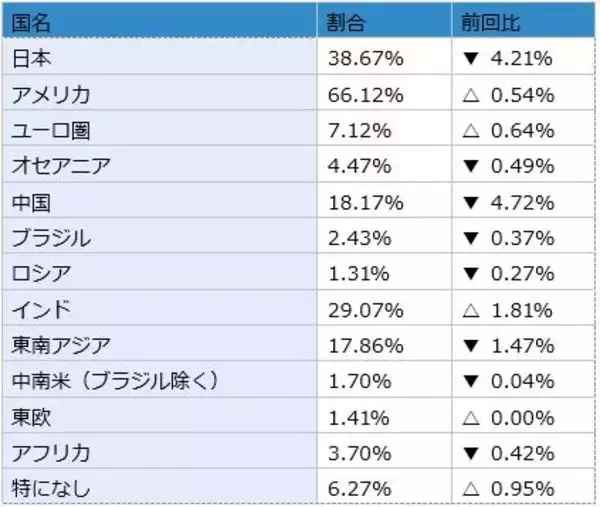Select the 中南米(ブラジル除く) cell
This screenshot has height=507, width=600.
tap(114, 381)
